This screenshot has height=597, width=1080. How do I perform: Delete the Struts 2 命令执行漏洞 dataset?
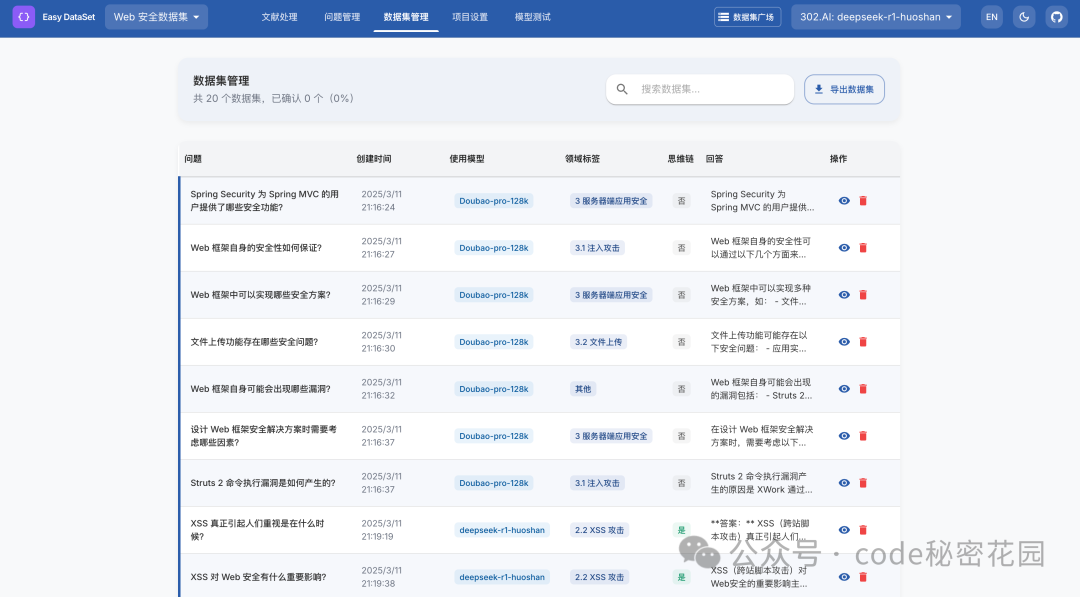(863, 483)
